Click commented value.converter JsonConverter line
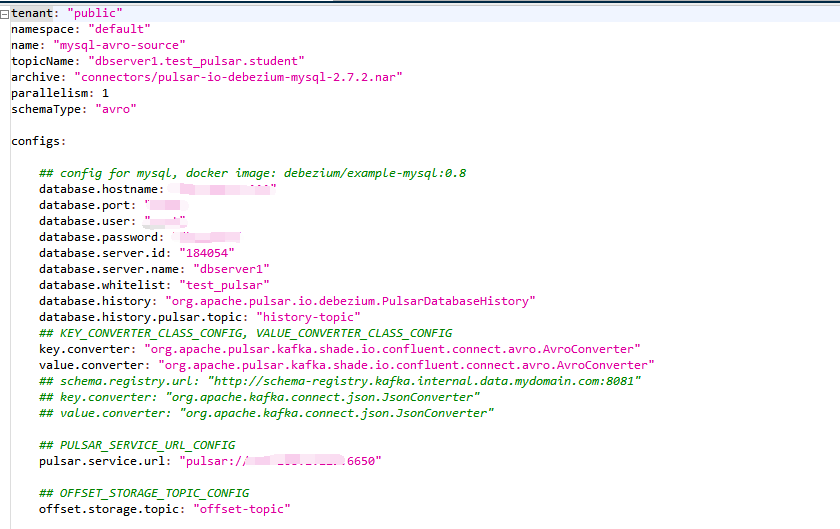840x529 pixels. (266, 413)
